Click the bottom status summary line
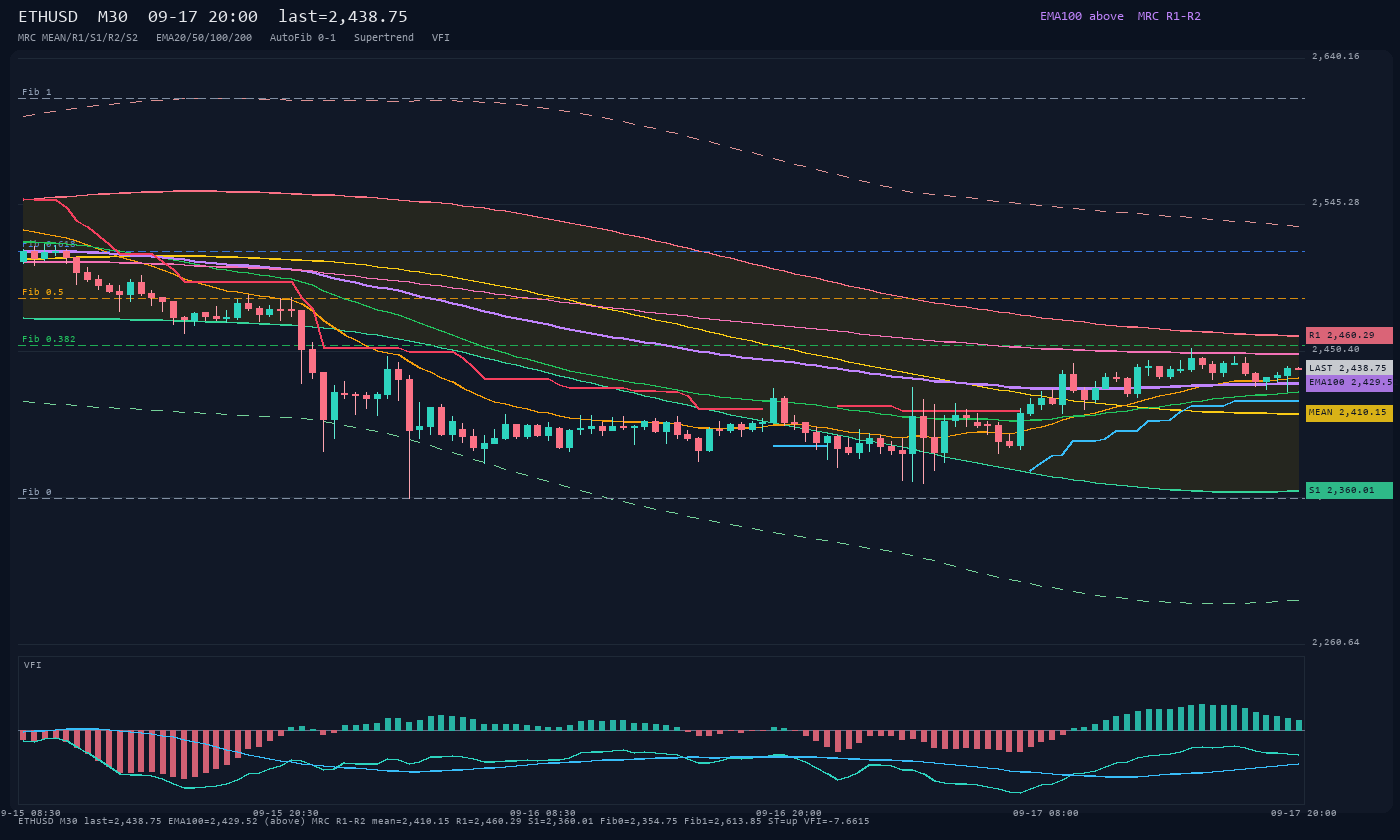The height and width of the screenshot is (840, 1400). point(444,822)
